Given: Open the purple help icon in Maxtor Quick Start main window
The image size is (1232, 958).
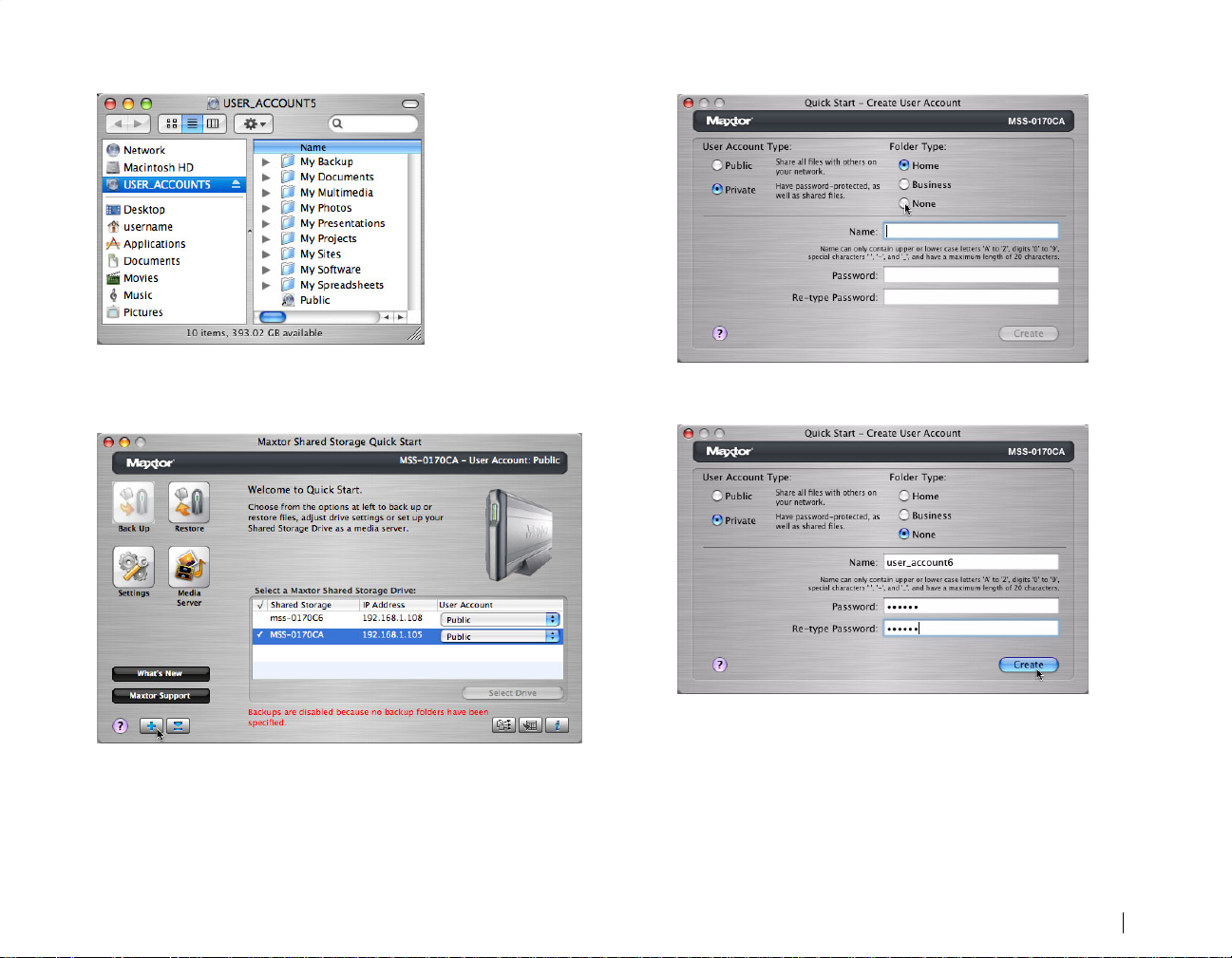Looking at the screenshot, I should [x=120, y=725].
